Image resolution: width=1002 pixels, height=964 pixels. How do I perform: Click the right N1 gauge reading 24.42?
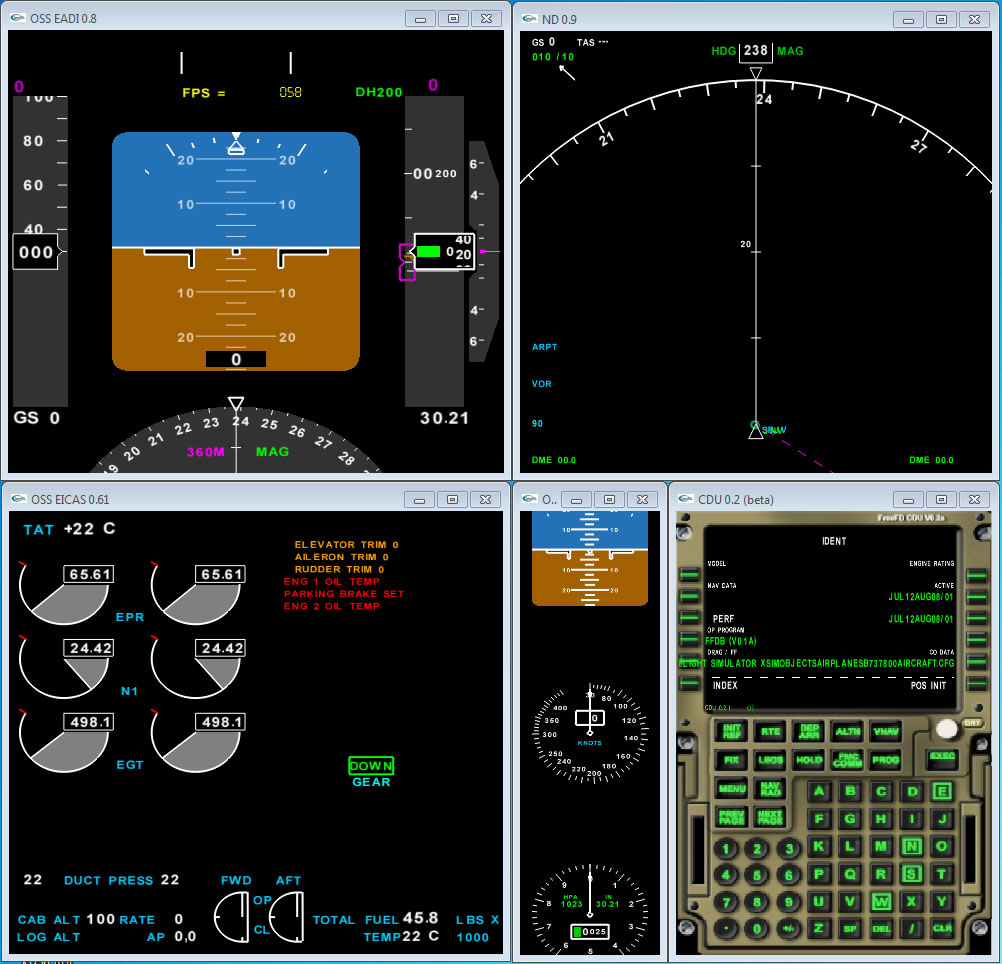[x=198, y=668]
